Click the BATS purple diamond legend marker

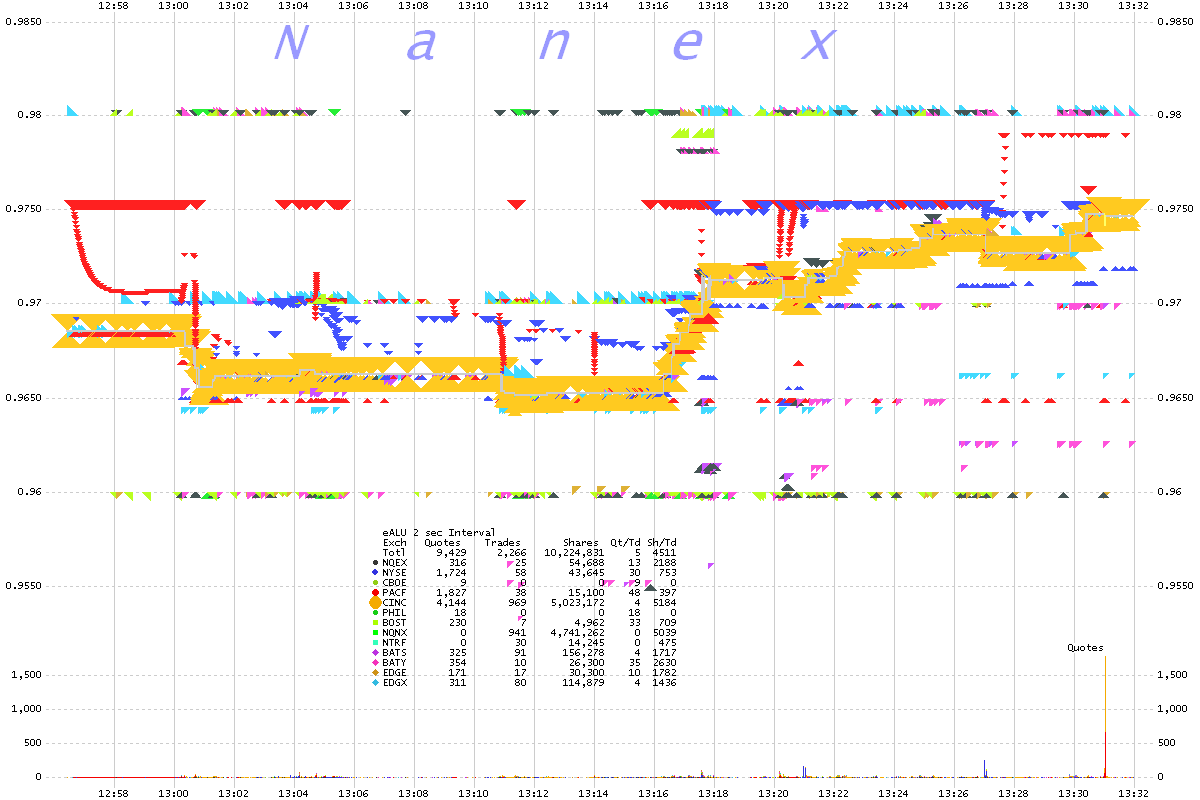click(376, 653)
